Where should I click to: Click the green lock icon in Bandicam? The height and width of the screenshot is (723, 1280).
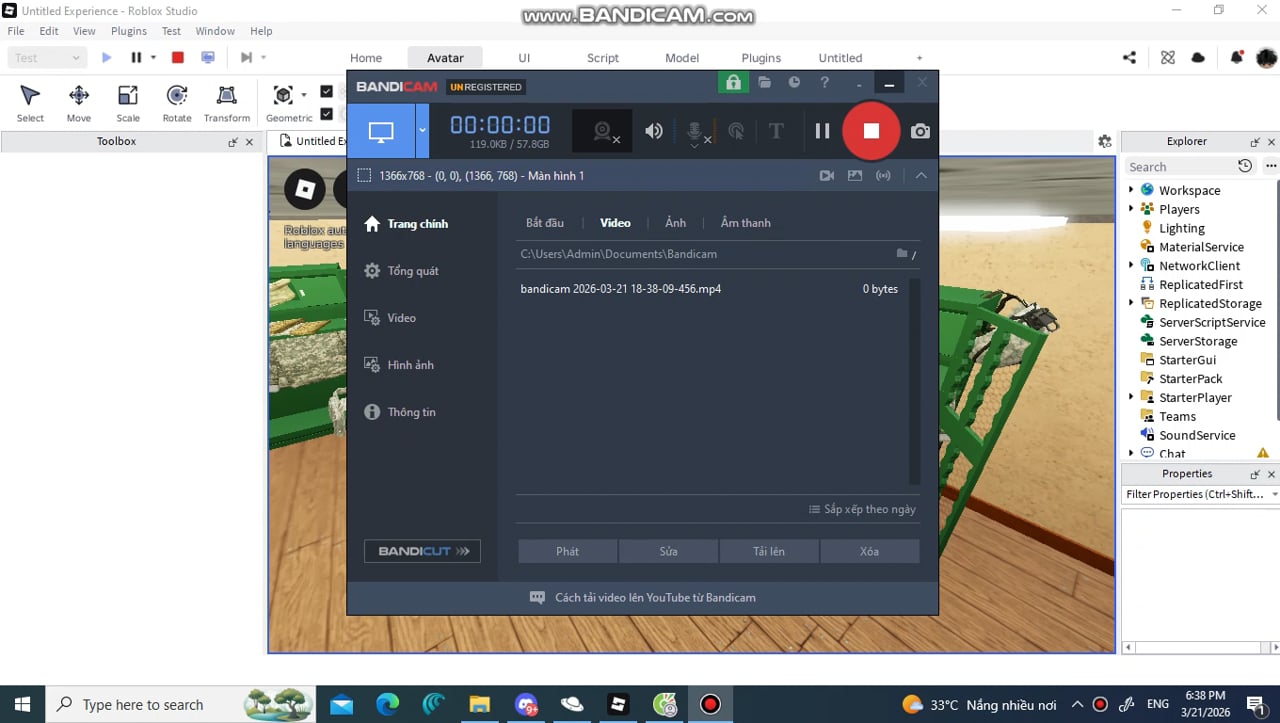point(733,82)
